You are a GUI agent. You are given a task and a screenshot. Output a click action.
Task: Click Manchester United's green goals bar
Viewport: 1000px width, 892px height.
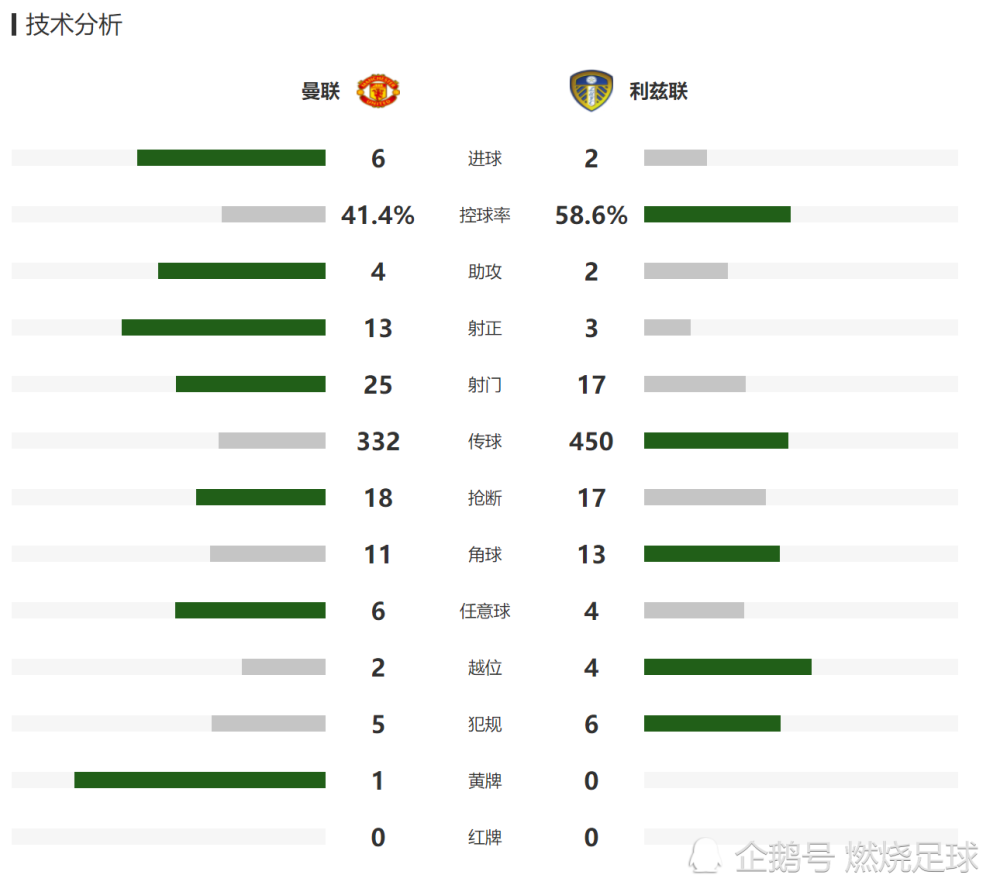pyautogui.click(x=232, y=157)
